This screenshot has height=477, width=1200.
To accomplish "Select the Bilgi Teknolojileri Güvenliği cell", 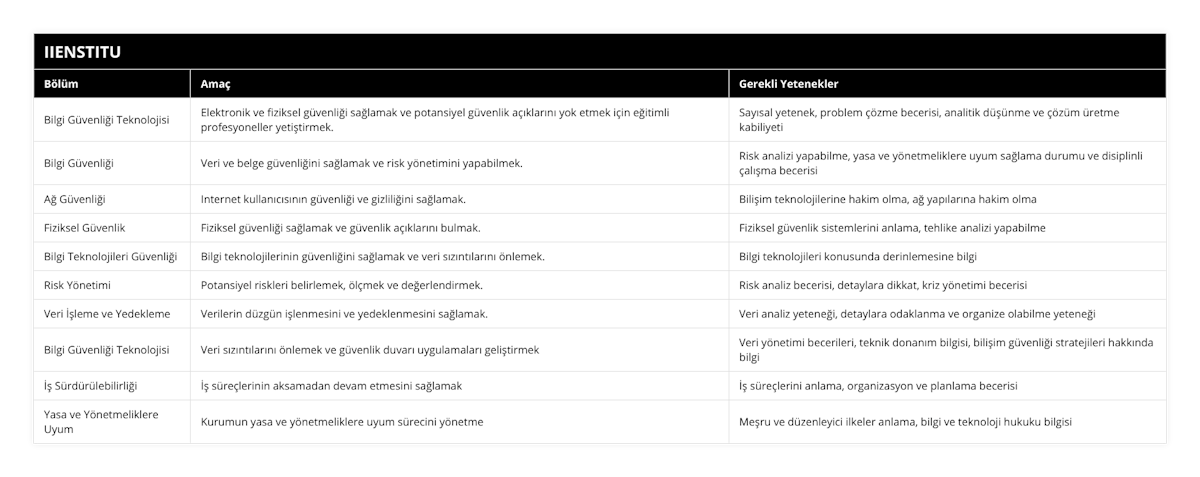I will [x=111, y=256].
